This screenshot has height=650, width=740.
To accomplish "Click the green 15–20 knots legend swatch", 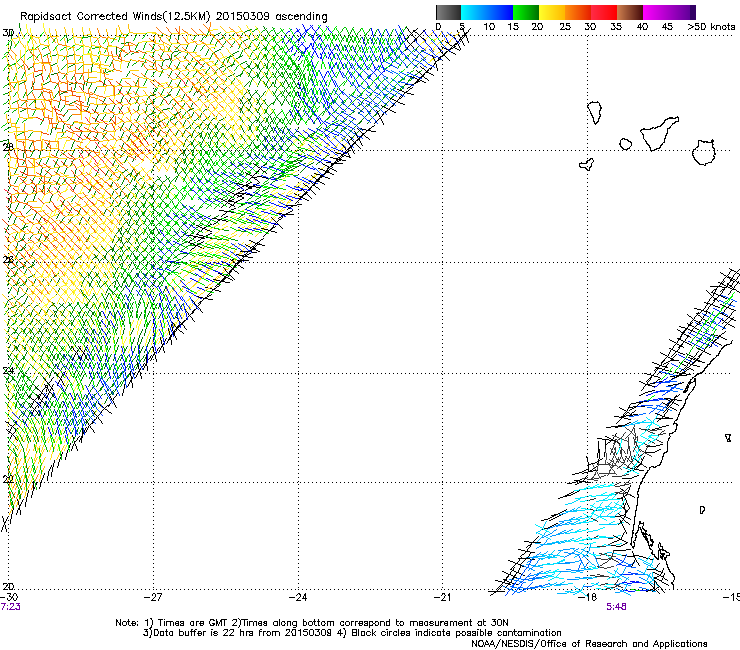I will click(x=526, y=12).
